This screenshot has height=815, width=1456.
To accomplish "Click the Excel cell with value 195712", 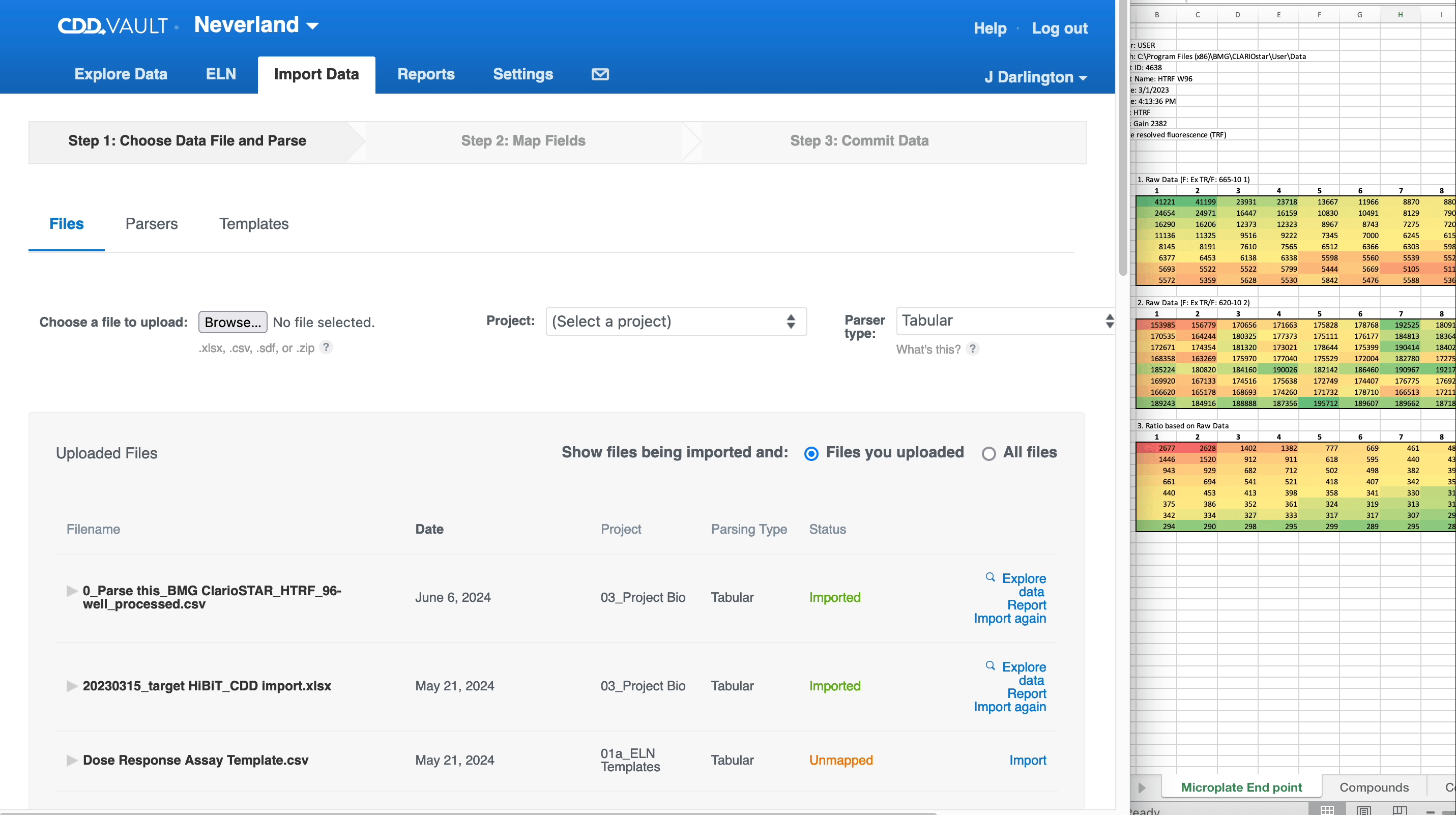I will pyautogui.click(x=1319, y=403).
